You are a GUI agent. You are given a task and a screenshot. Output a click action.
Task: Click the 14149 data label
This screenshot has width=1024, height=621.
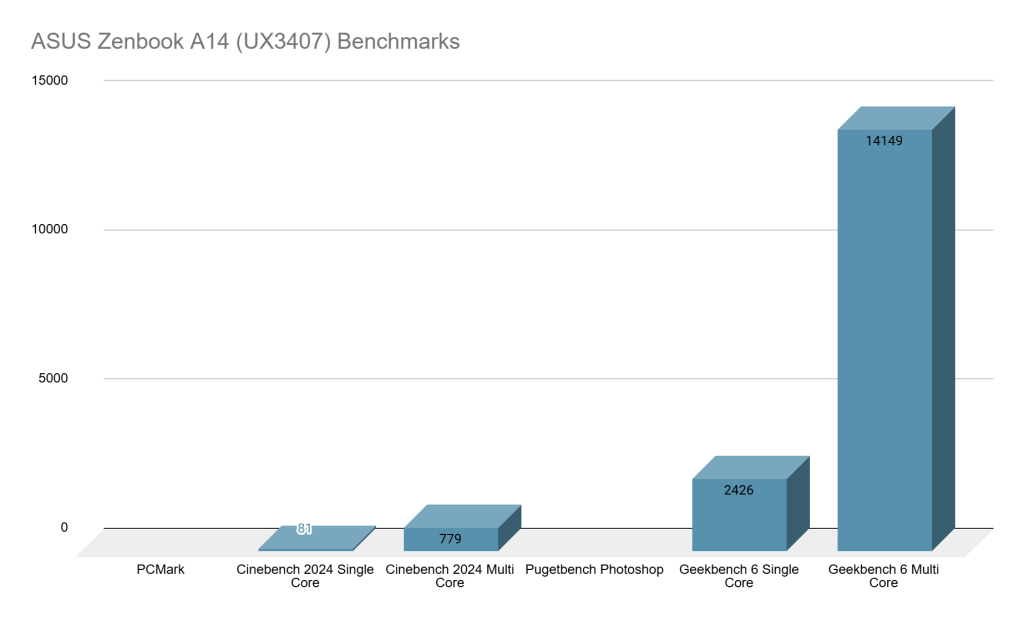884,141
